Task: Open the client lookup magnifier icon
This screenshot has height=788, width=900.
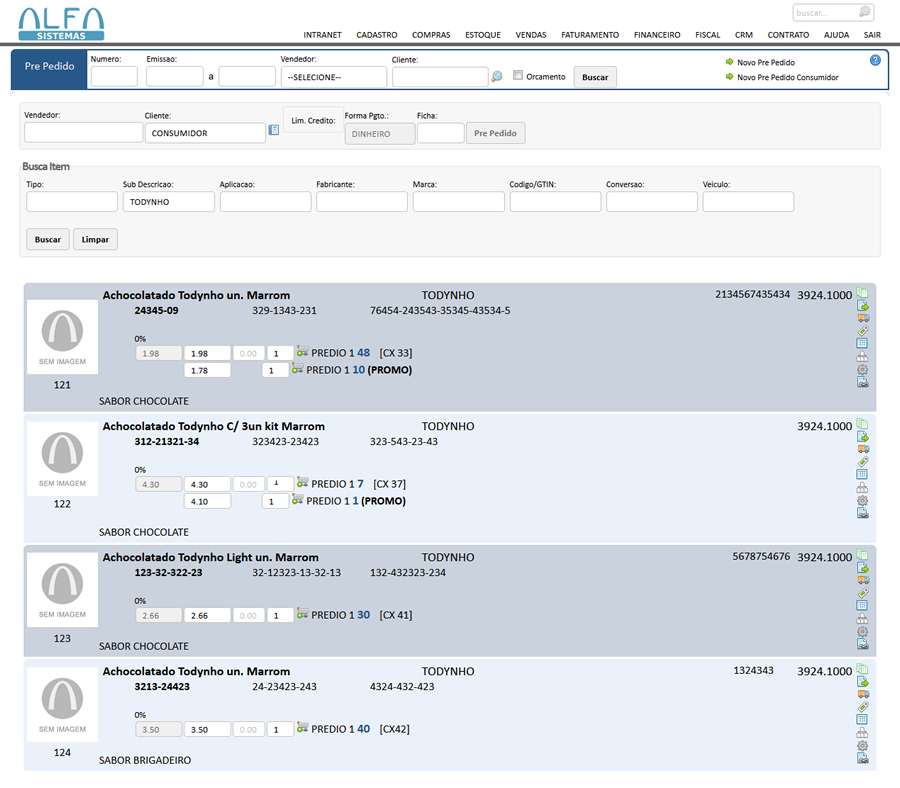Action: [496, 76]
